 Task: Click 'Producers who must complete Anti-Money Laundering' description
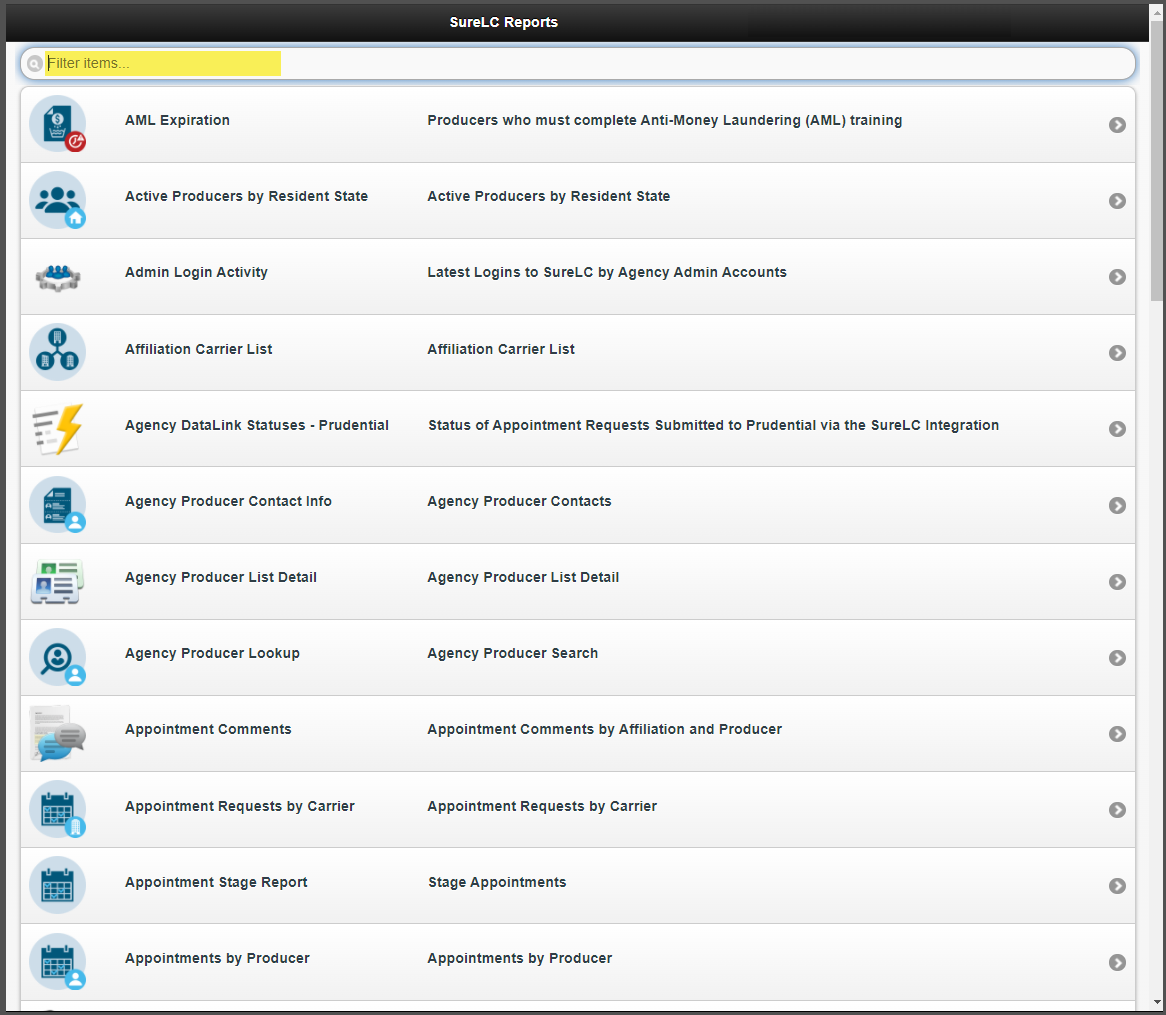(665, 120)
